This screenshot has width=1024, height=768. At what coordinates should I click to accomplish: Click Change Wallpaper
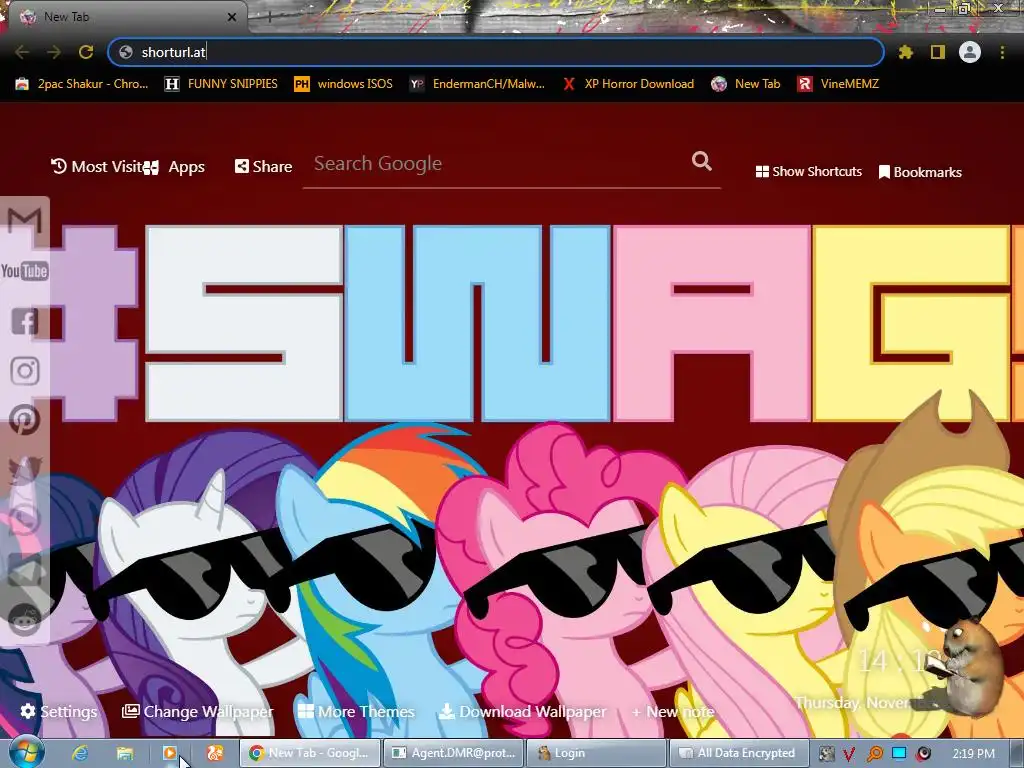click(x=198, y=711)
